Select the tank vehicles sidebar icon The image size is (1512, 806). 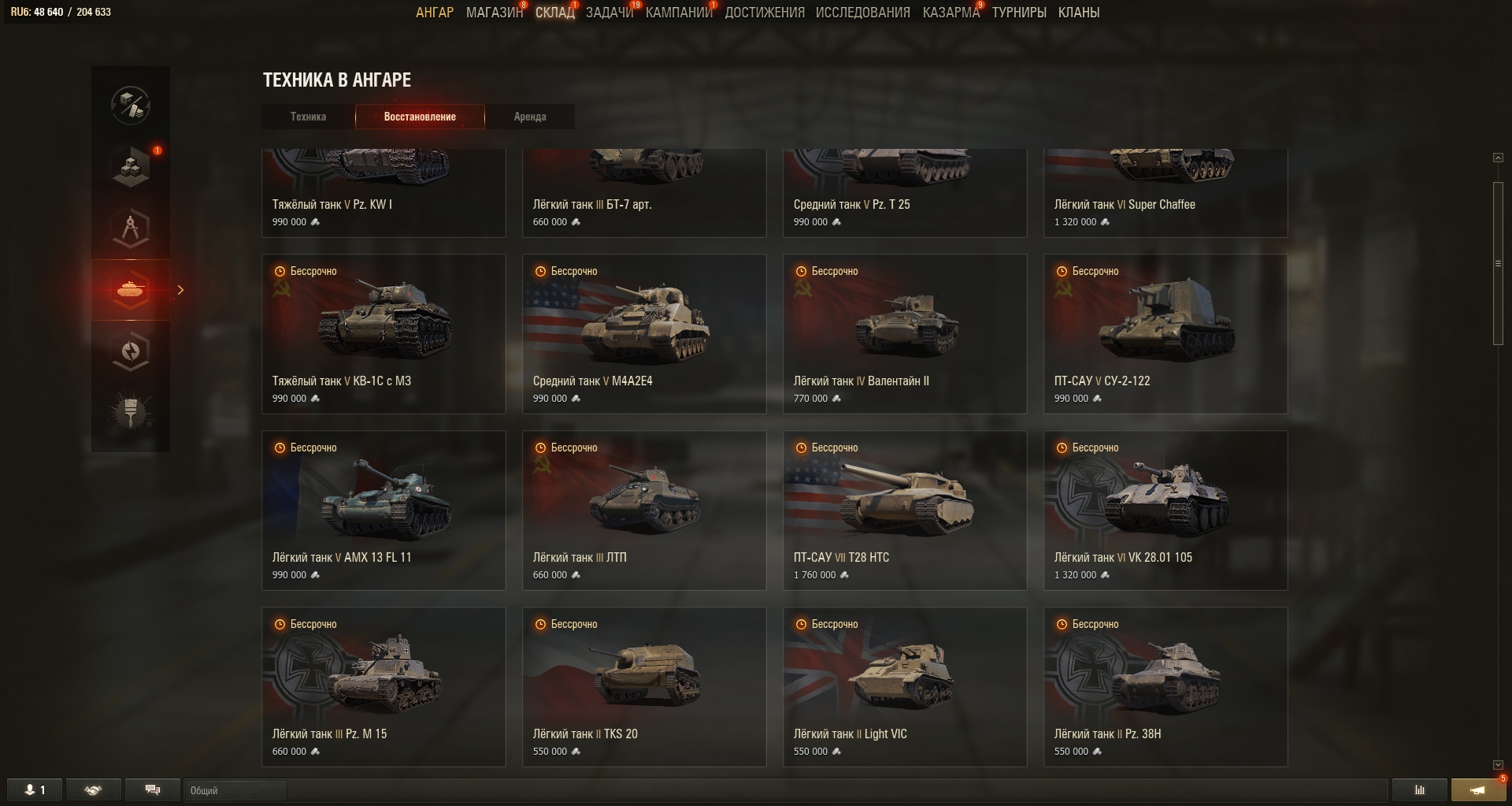(131, 290)
